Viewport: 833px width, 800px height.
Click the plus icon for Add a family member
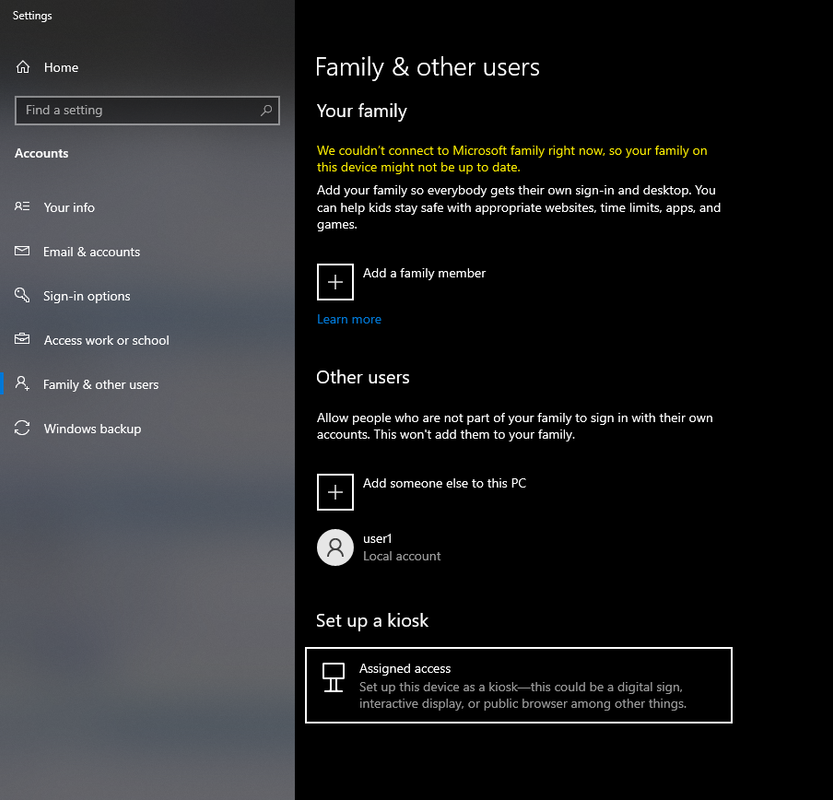(x=335, y=282)
